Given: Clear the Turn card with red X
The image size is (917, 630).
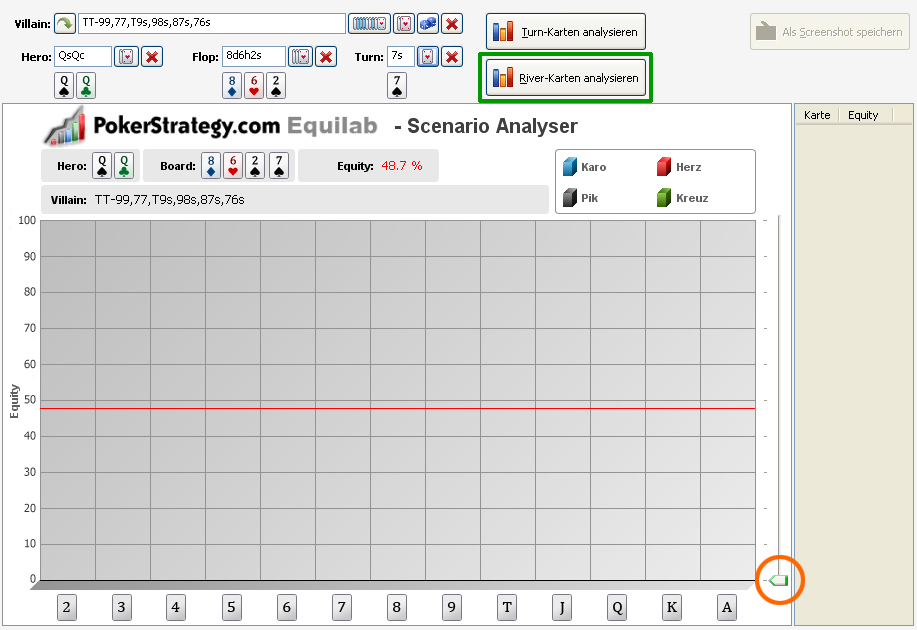Looking at the screenshot, I should pos(452,57).
